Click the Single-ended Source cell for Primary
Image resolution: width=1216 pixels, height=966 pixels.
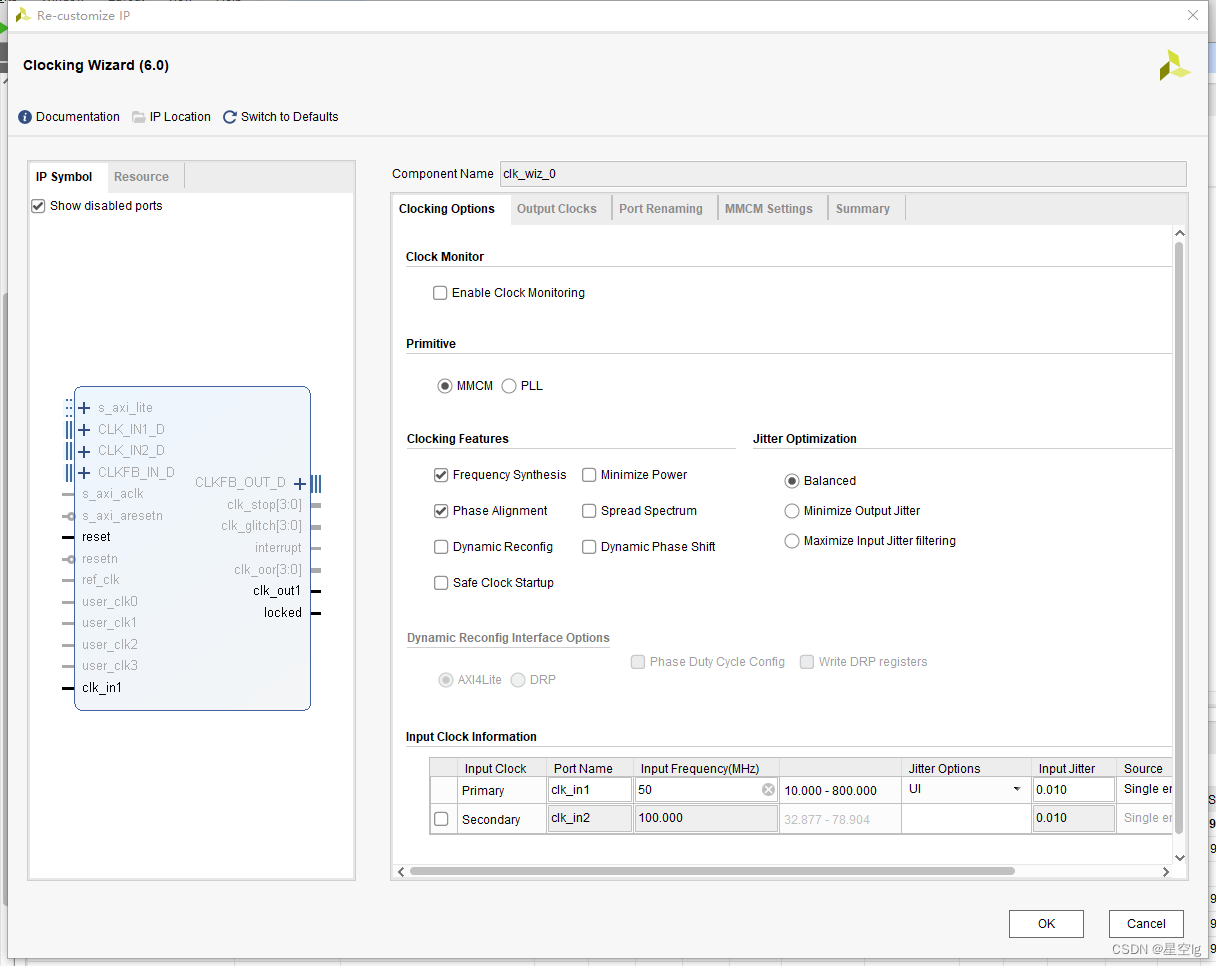tap(1144, 790)
